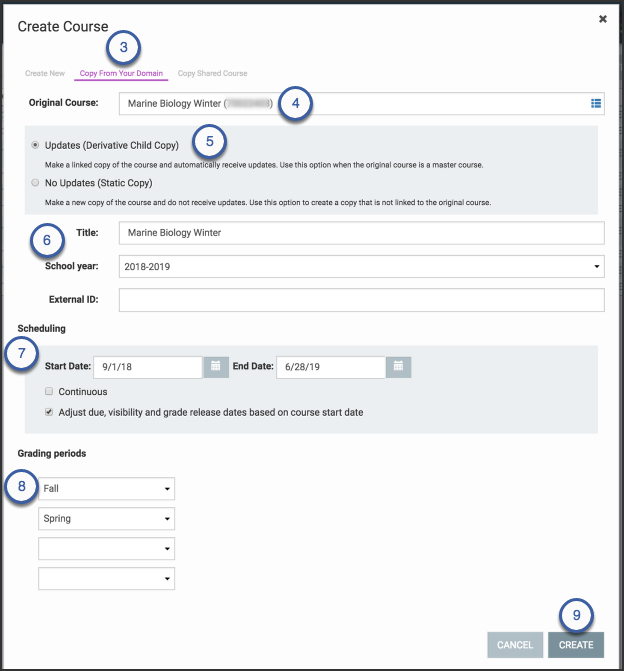The width and height of the screenshot is (624, 671).
Task: Open the Fall grading period dropdown
Action: coord(107,488)
